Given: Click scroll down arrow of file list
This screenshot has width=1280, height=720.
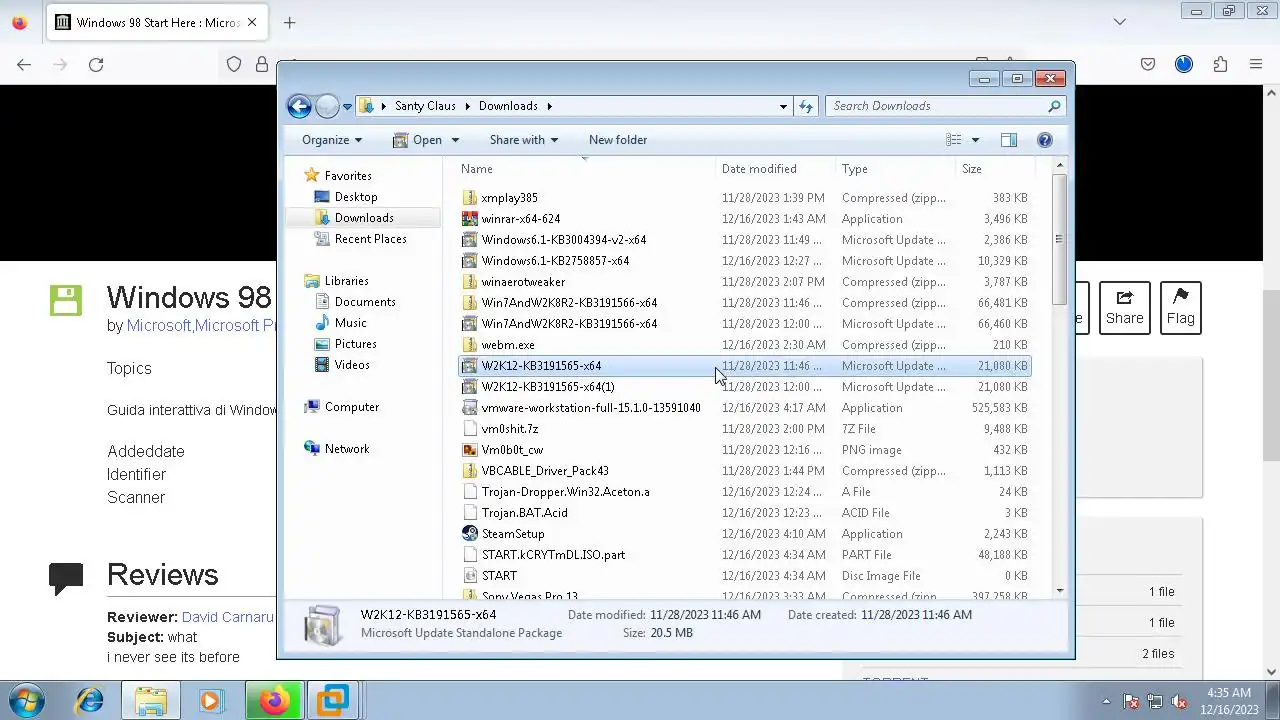Looking at the screenshot, I should coord(1059,591).
